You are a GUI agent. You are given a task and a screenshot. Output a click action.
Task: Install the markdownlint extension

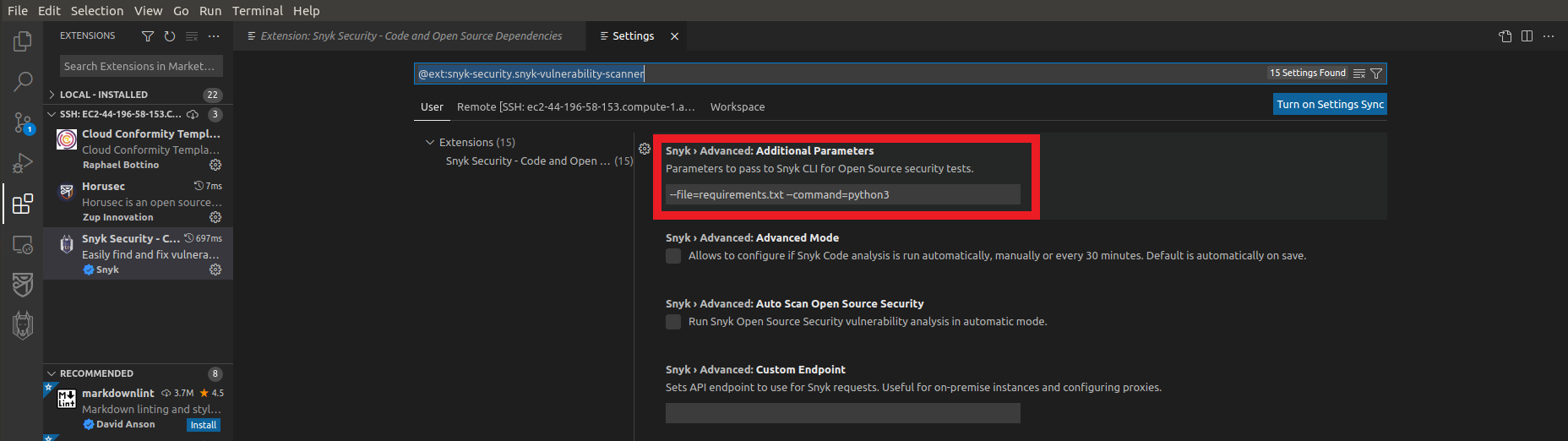(x=204, y=425)
